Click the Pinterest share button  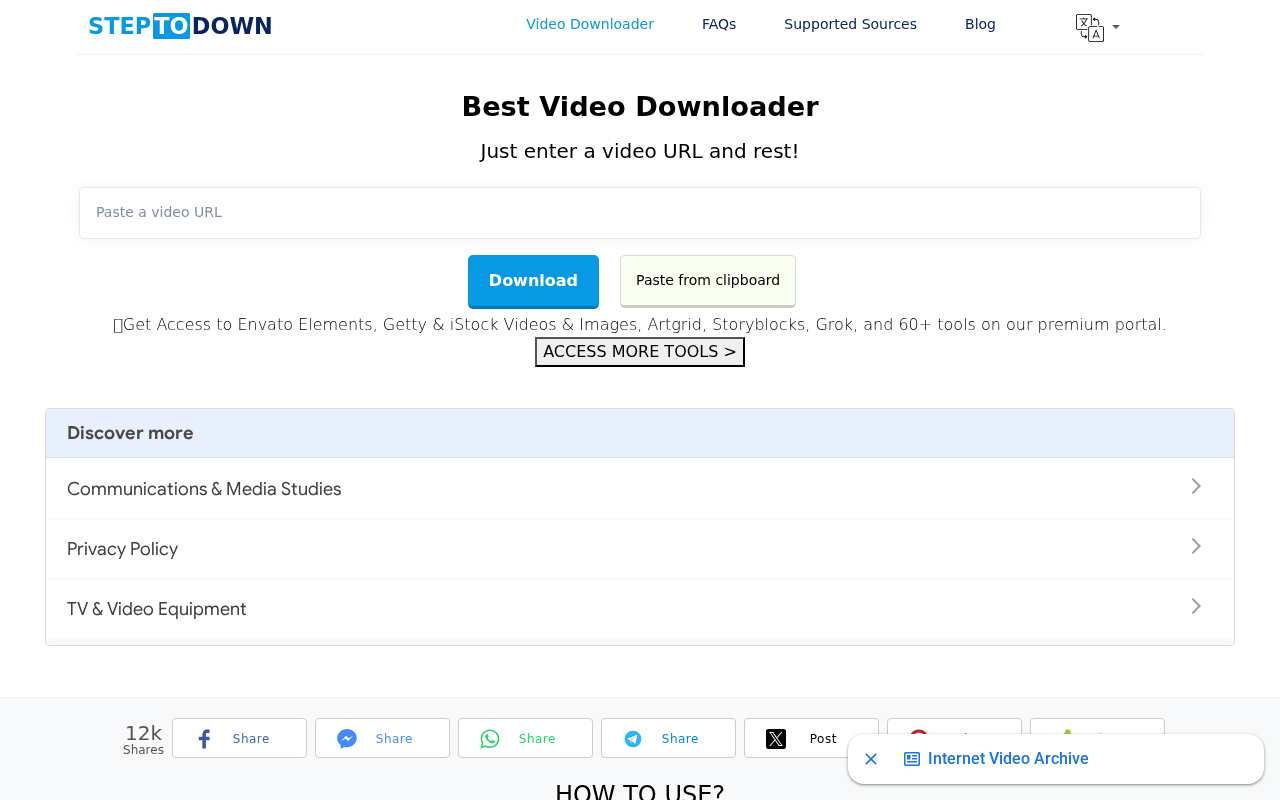coord(954,727)
